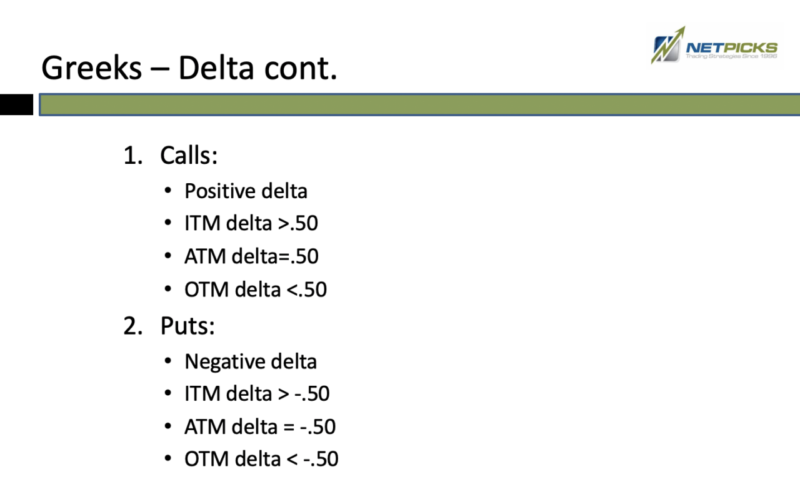
Task: Select the Puts heading
Action: click(x=187, y=326)
